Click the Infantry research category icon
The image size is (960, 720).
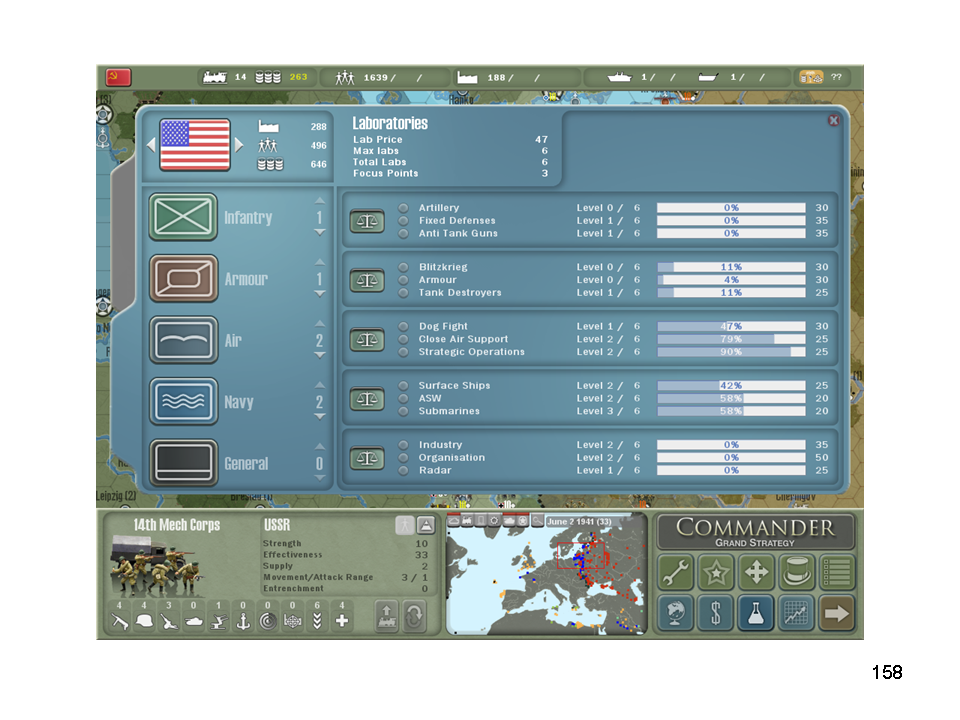pyautogui.click(x=183, y=217)
